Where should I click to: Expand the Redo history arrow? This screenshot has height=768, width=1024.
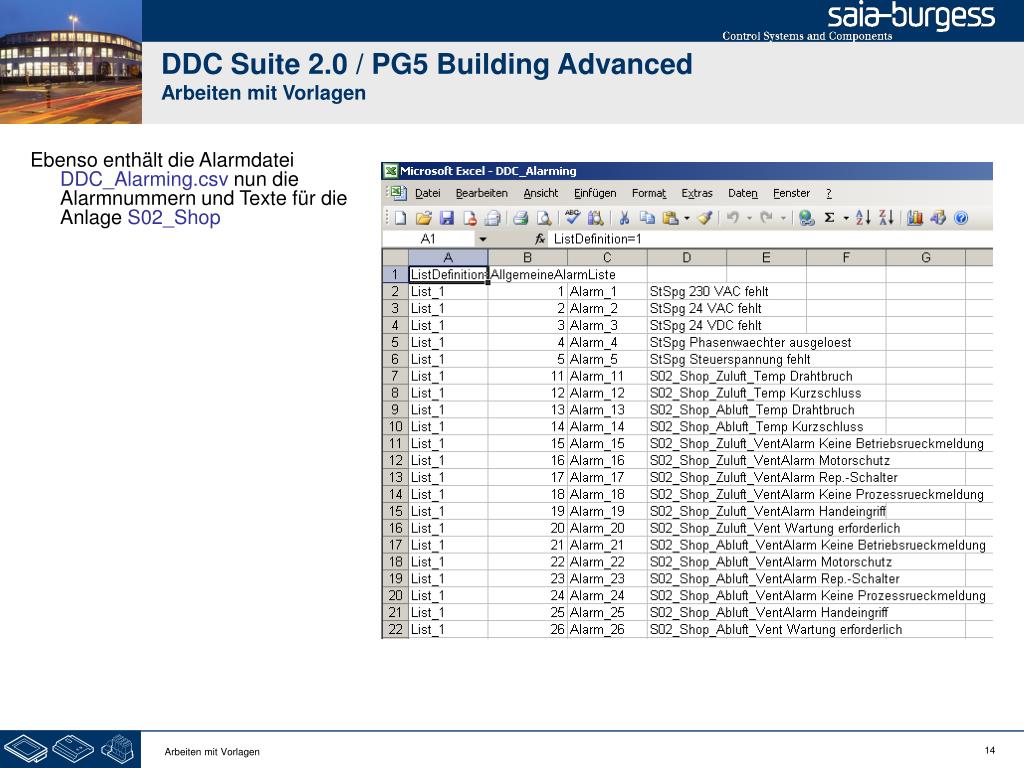[x=784, y=218]
